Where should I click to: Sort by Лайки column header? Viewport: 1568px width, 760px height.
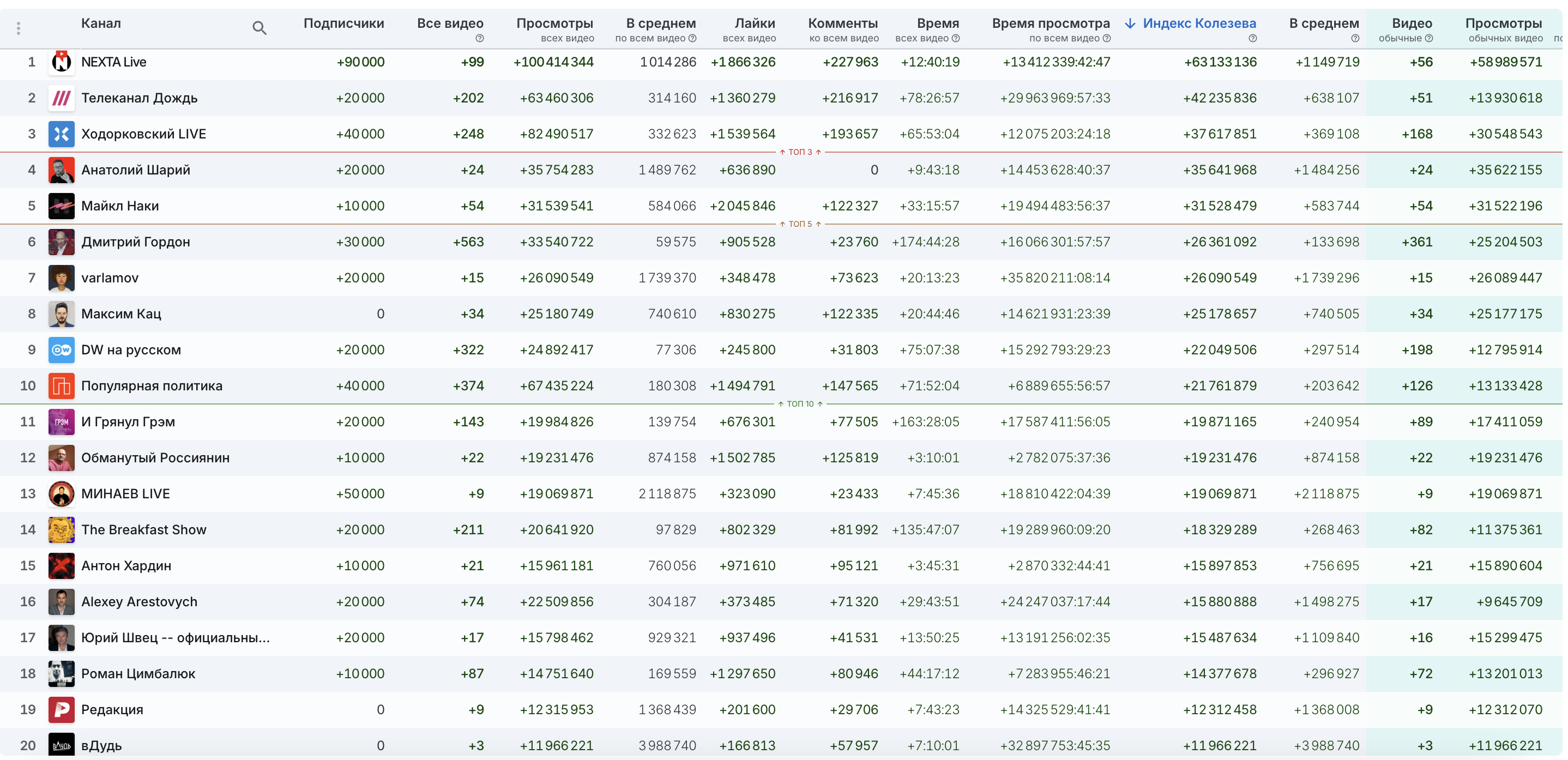(x=755, y=24)
